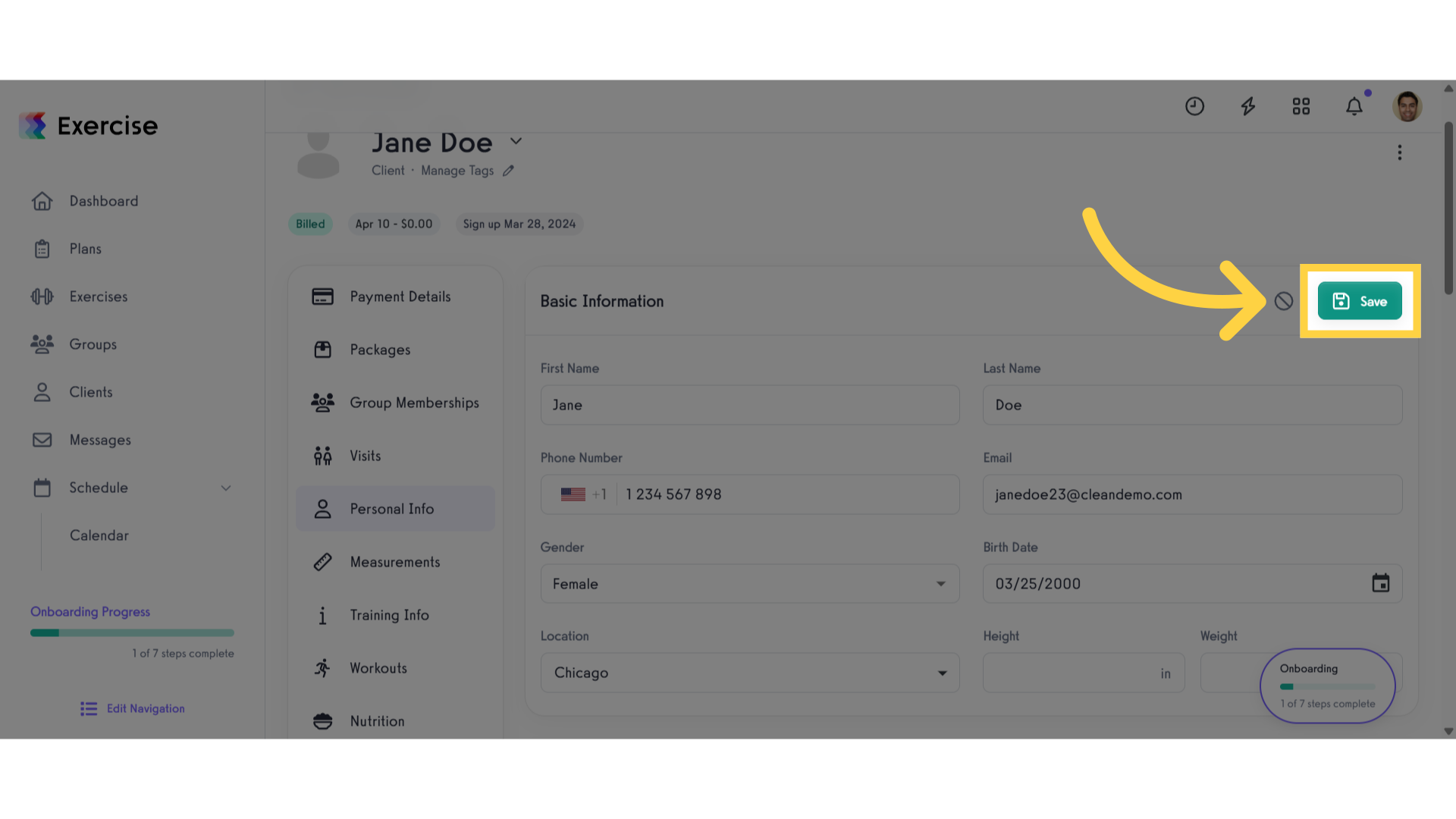Open the user profile avatar
1456x819 pixels.
coord(1407,106)
